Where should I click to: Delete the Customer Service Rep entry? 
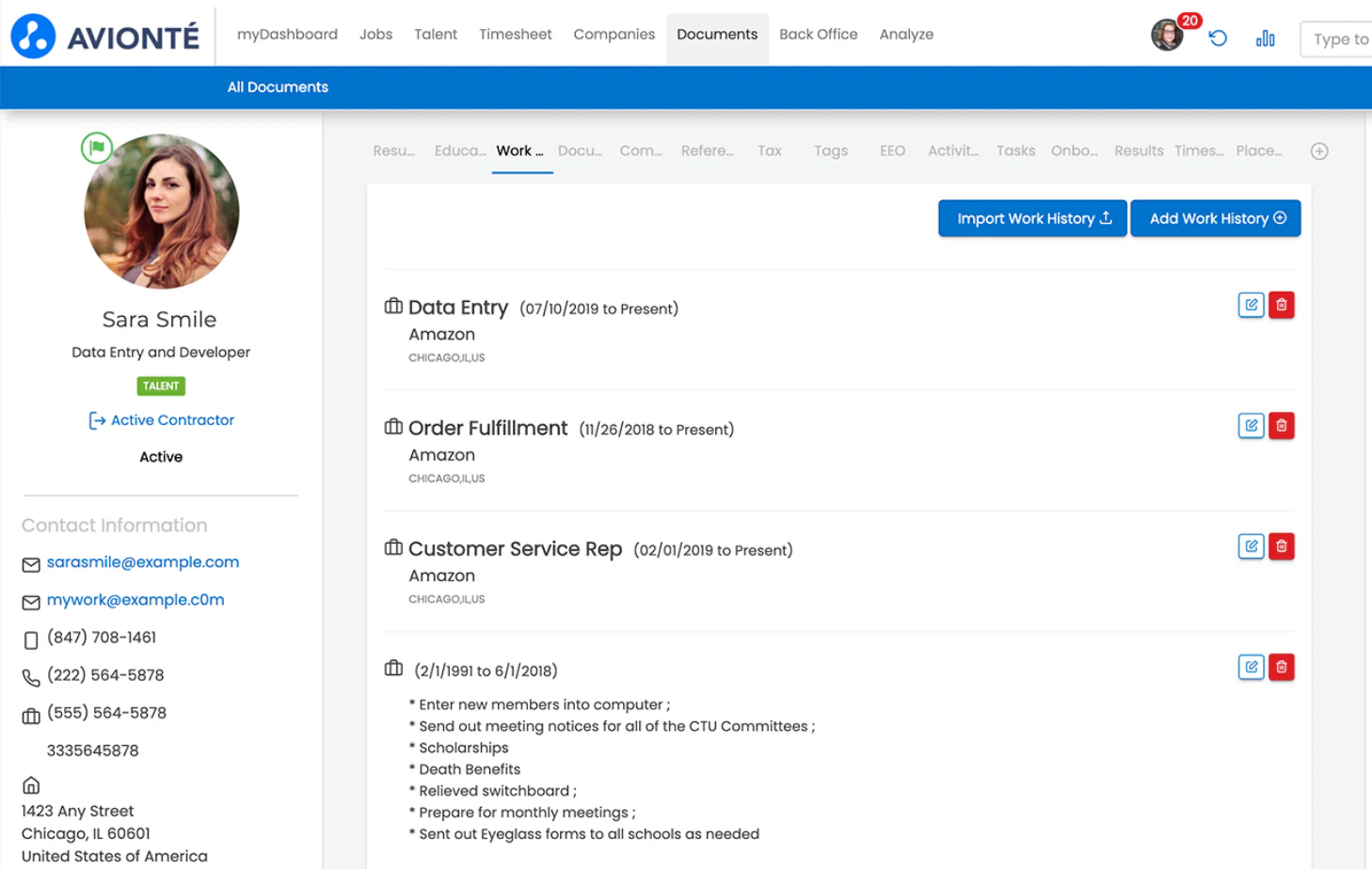click(x=1282, y=546)
